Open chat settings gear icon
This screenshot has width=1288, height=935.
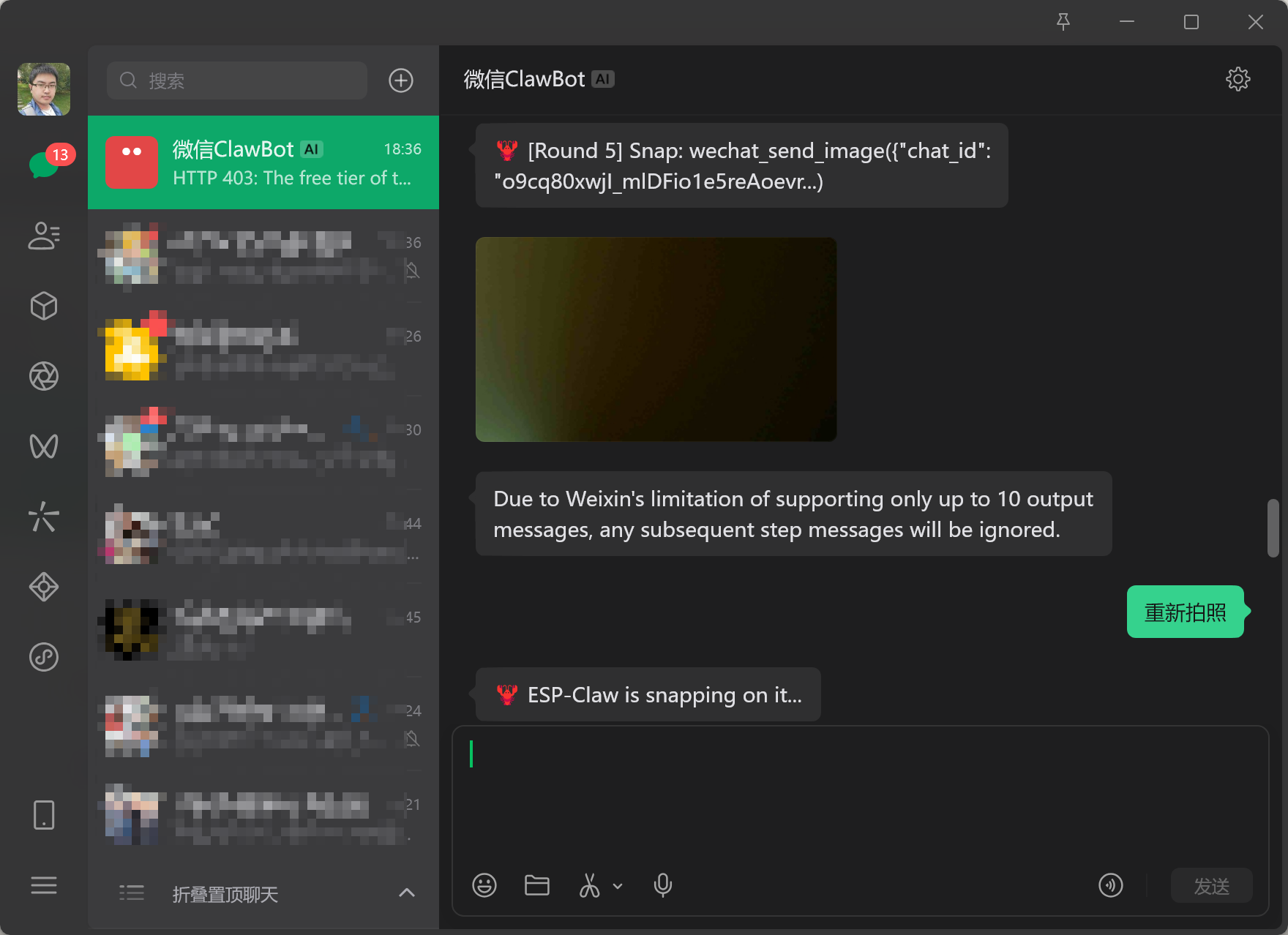(x=1238, y=79)
